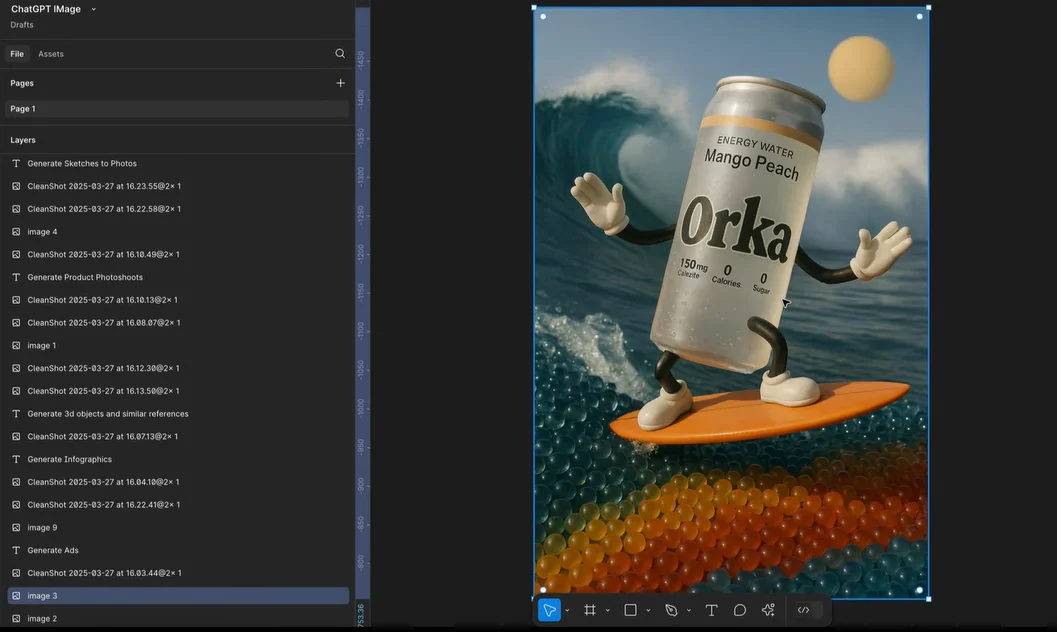Grab the bottom-right selection handle of image

click(x=929, y=598)
